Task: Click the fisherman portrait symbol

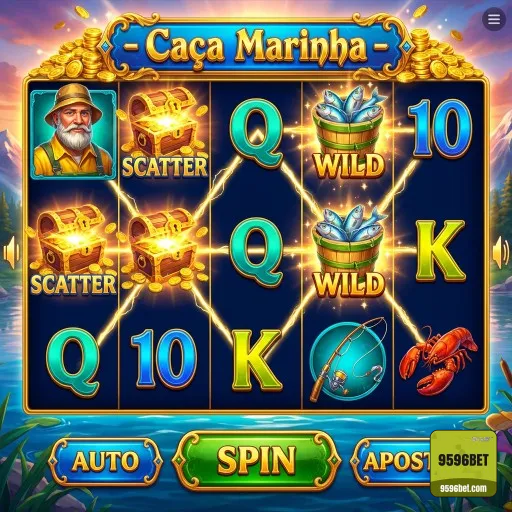Action: [73, 134]
